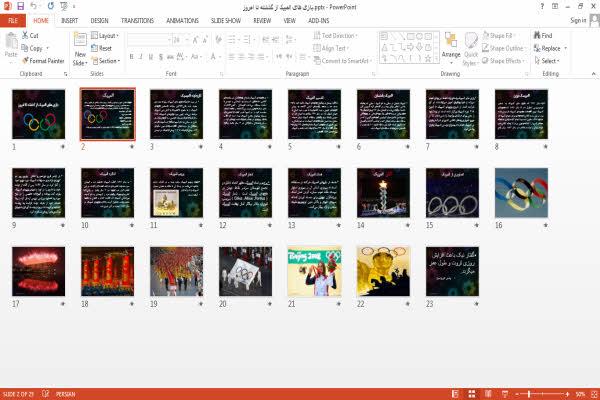Screen dimensions: 600x400
Task: Decrease font size with the smaller A
Action: [205, 40]
